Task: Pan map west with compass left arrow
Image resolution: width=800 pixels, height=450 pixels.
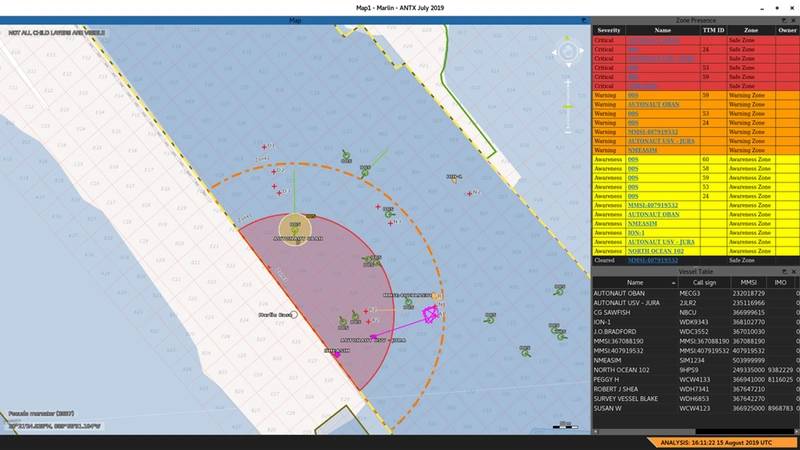Action: click(x=555, y=52)
